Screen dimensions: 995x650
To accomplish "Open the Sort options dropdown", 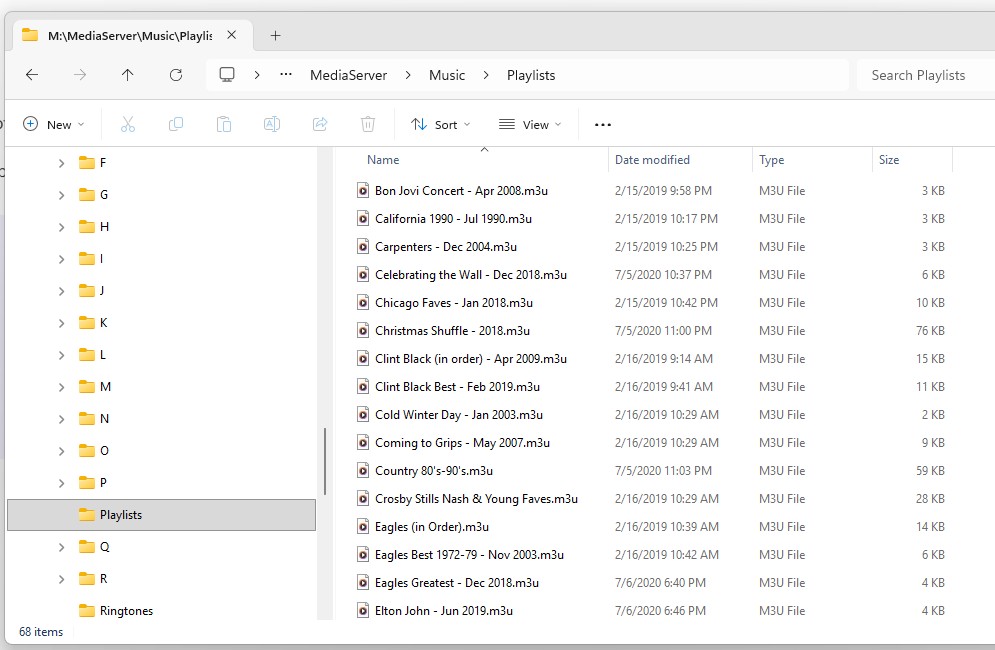I will pos(441,124).
